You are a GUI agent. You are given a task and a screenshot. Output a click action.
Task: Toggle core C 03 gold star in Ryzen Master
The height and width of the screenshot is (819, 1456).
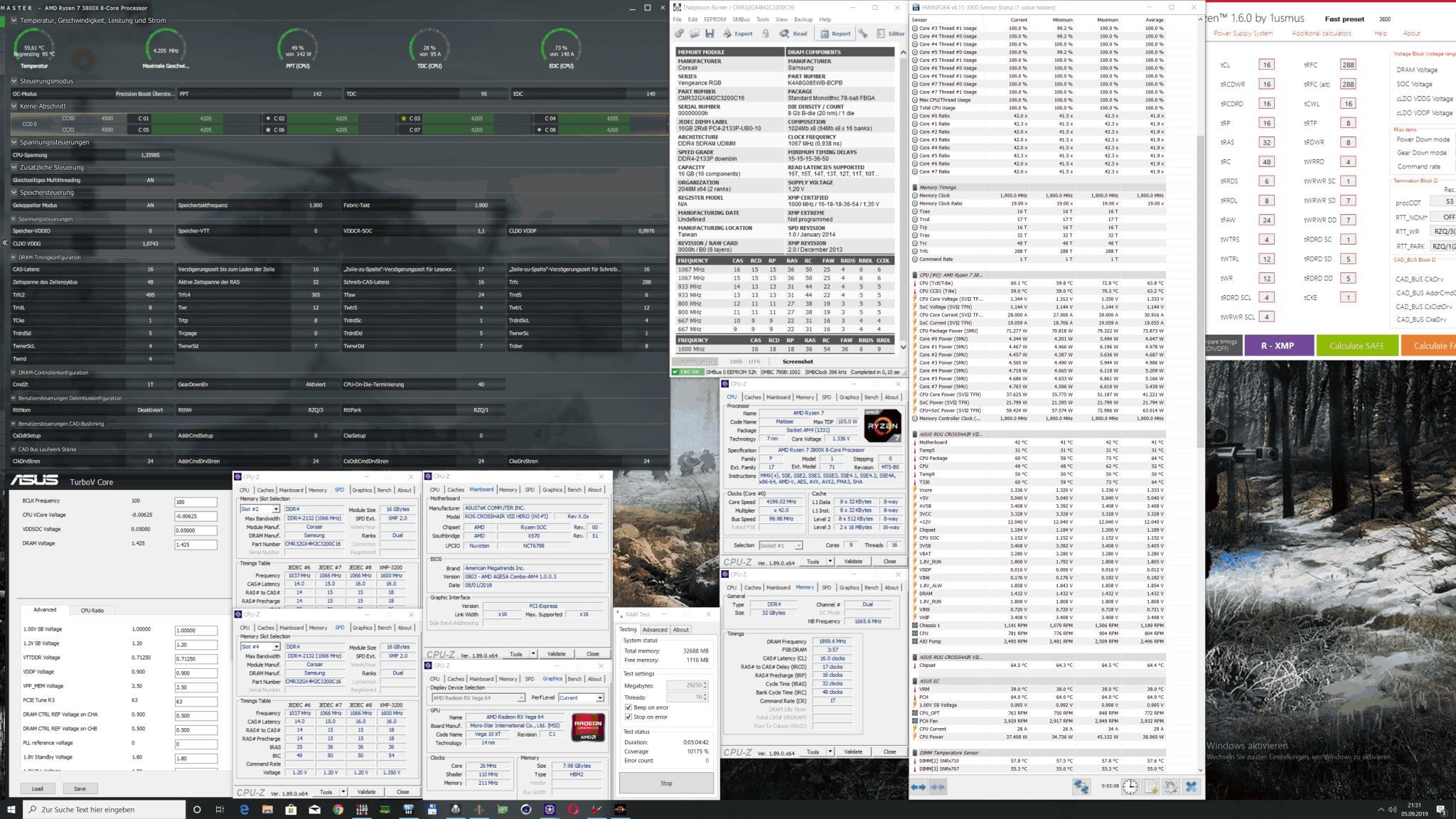pos(404,119)
